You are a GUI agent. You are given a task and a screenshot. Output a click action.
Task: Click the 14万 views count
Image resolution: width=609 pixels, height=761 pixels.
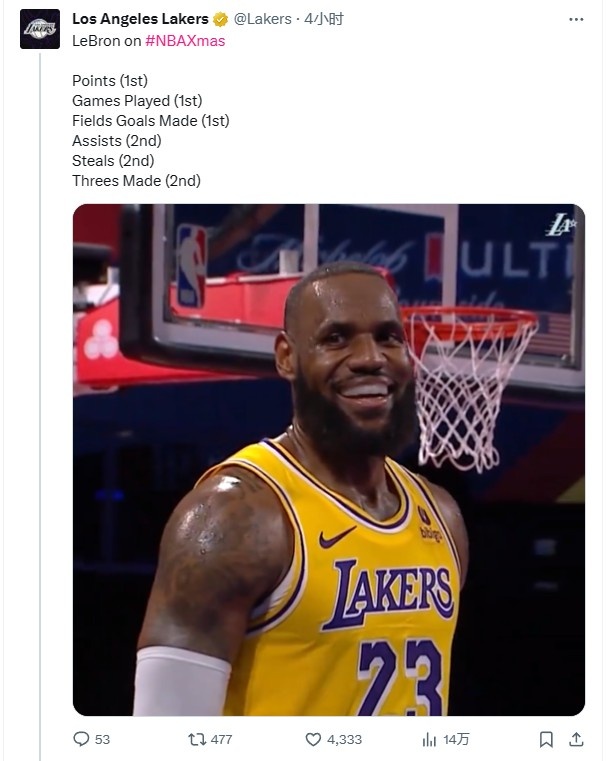tap(456, 739)
